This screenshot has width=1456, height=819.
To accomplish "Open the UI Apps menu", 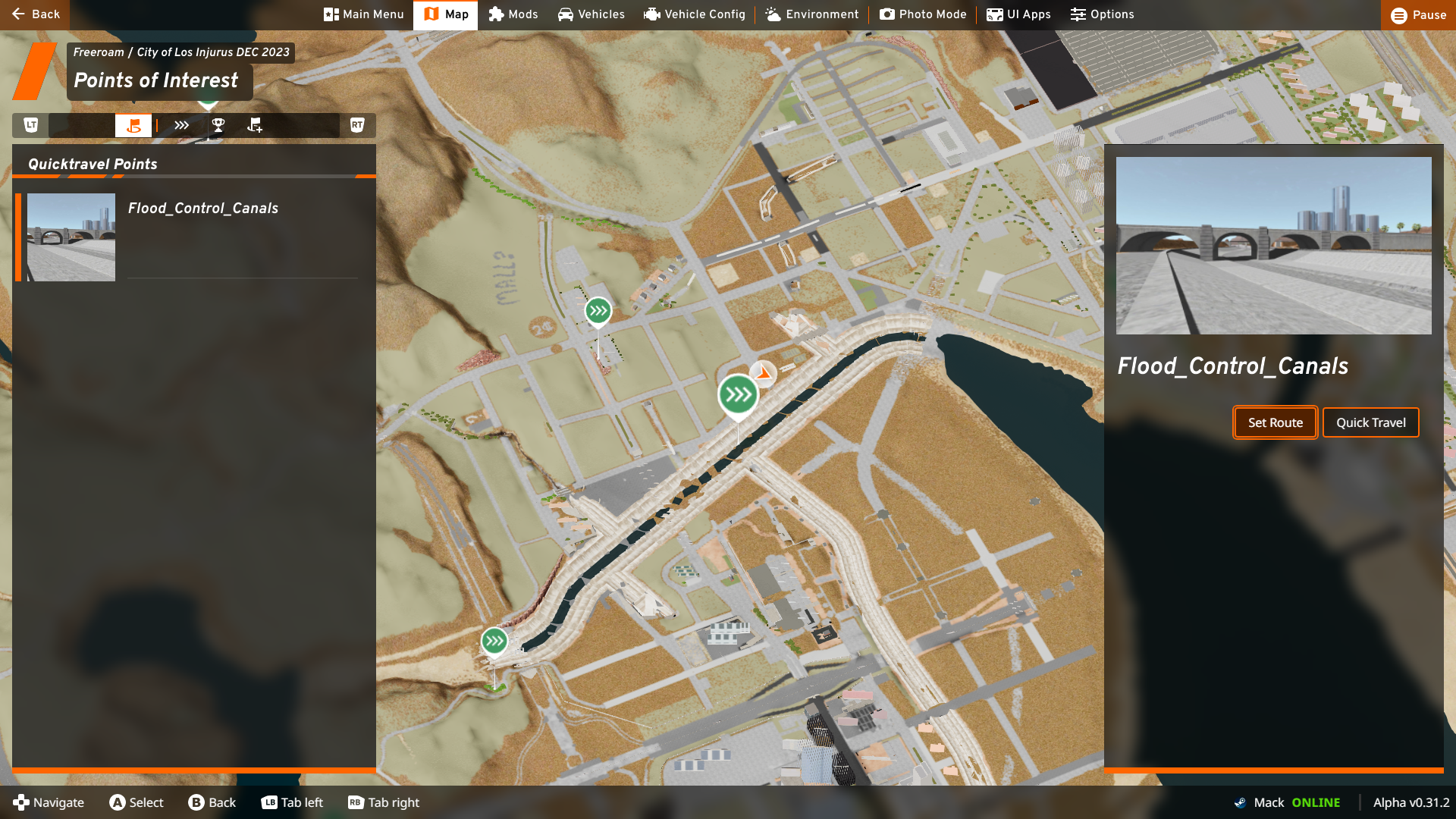I will click(x=1018, y=14).
